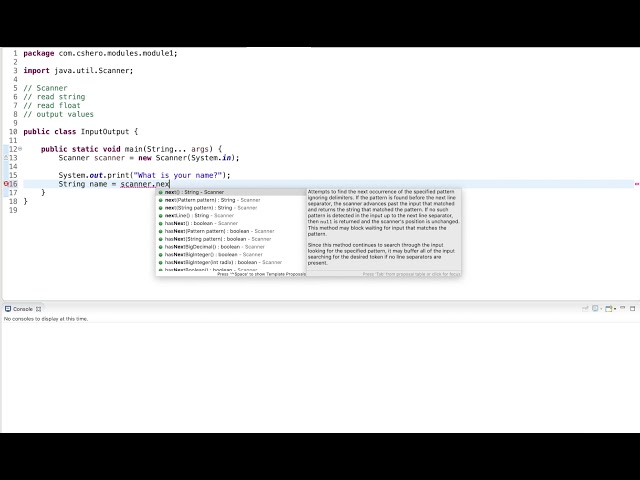Click the package declaration line
Screen dimensions: 640x480
(100, 53)
